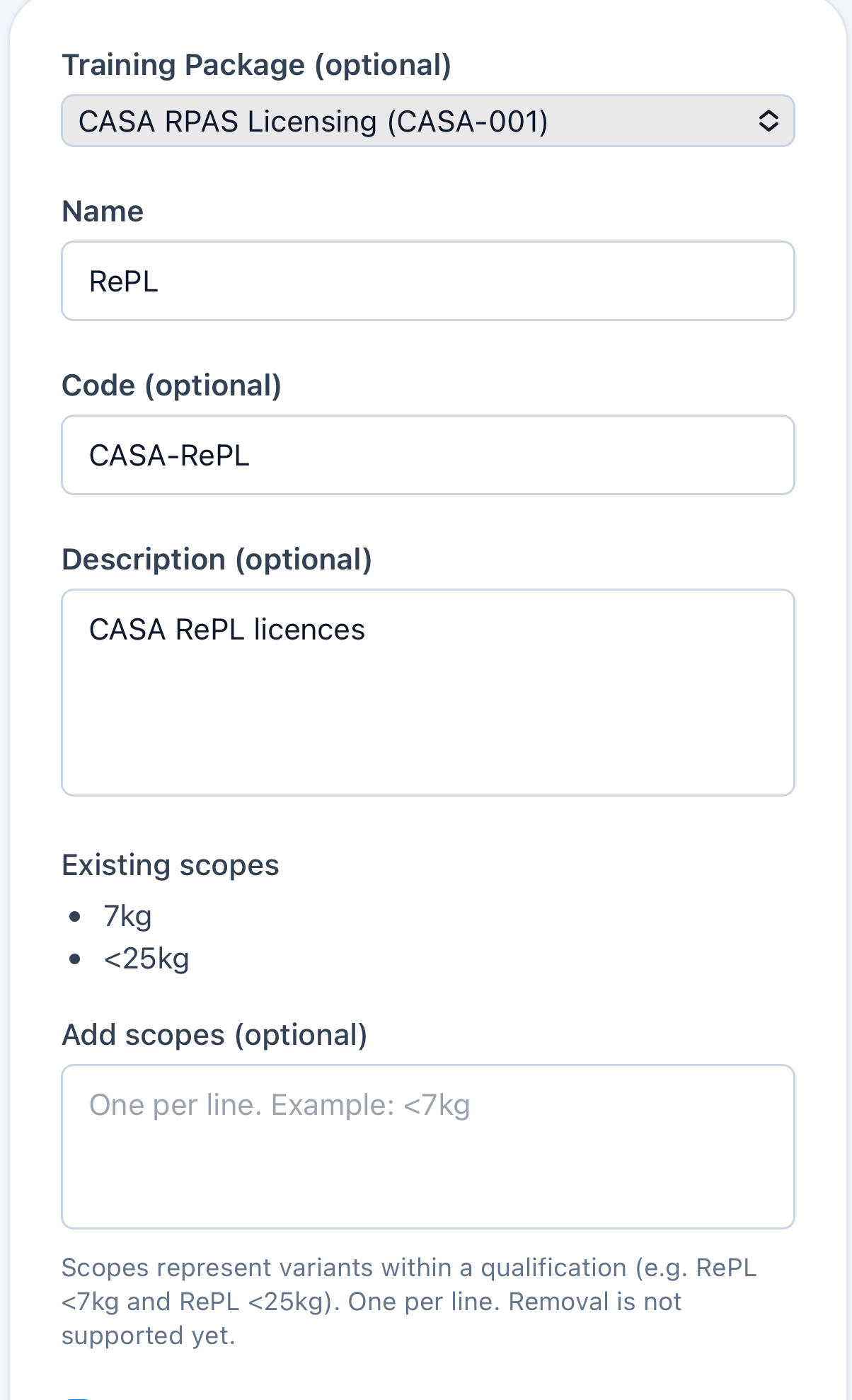Click the Name label
This screenshot has height=1400, width=852.
click(103, 210)
